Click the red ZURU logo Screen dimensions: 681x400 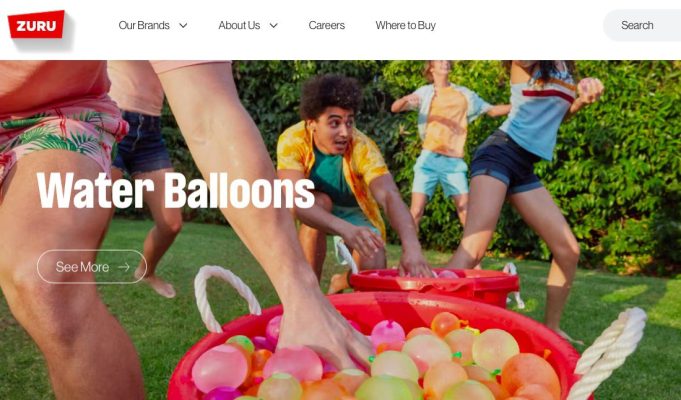[x=36, y=24]
